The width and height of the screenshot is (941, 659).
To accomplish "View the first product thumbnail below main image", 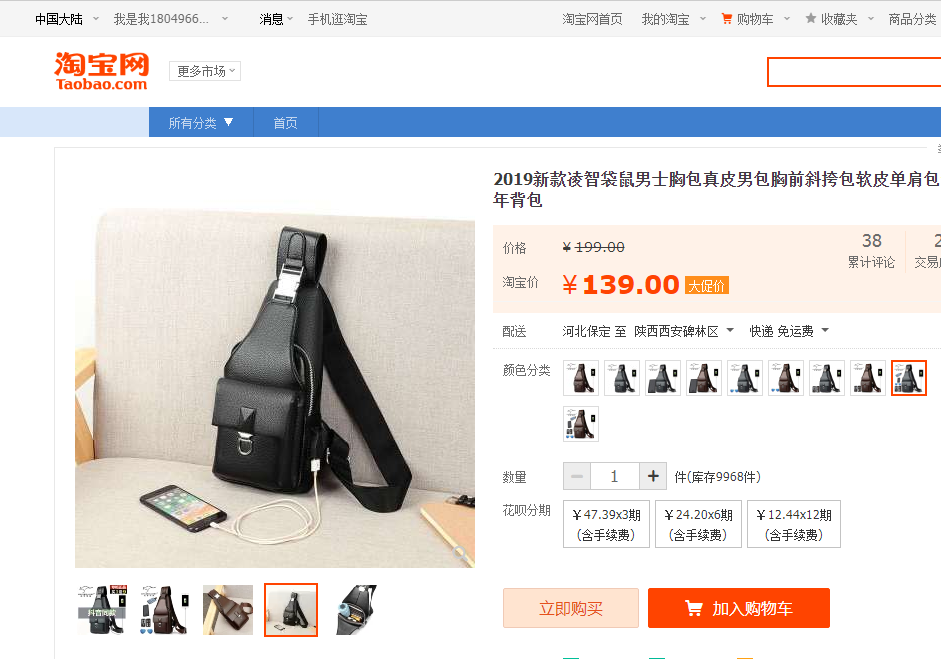I will coord(102,610).
